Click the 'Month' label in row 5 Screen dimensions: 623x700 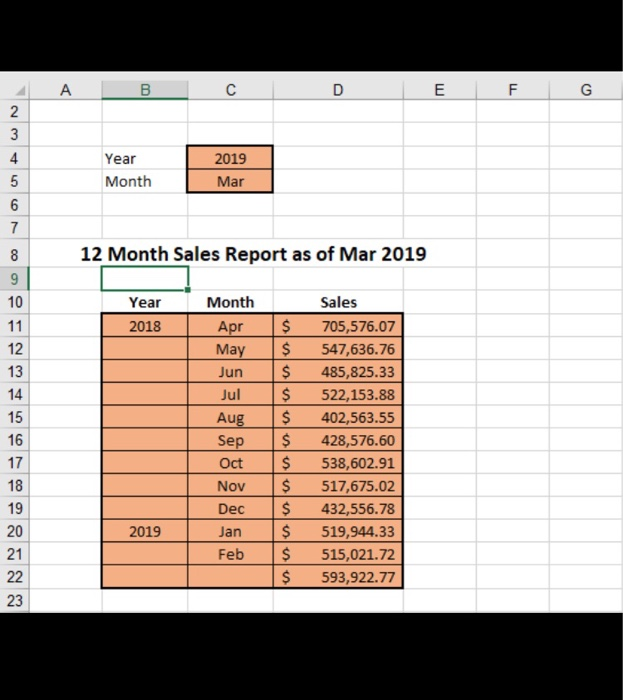(x=128, y=181)
